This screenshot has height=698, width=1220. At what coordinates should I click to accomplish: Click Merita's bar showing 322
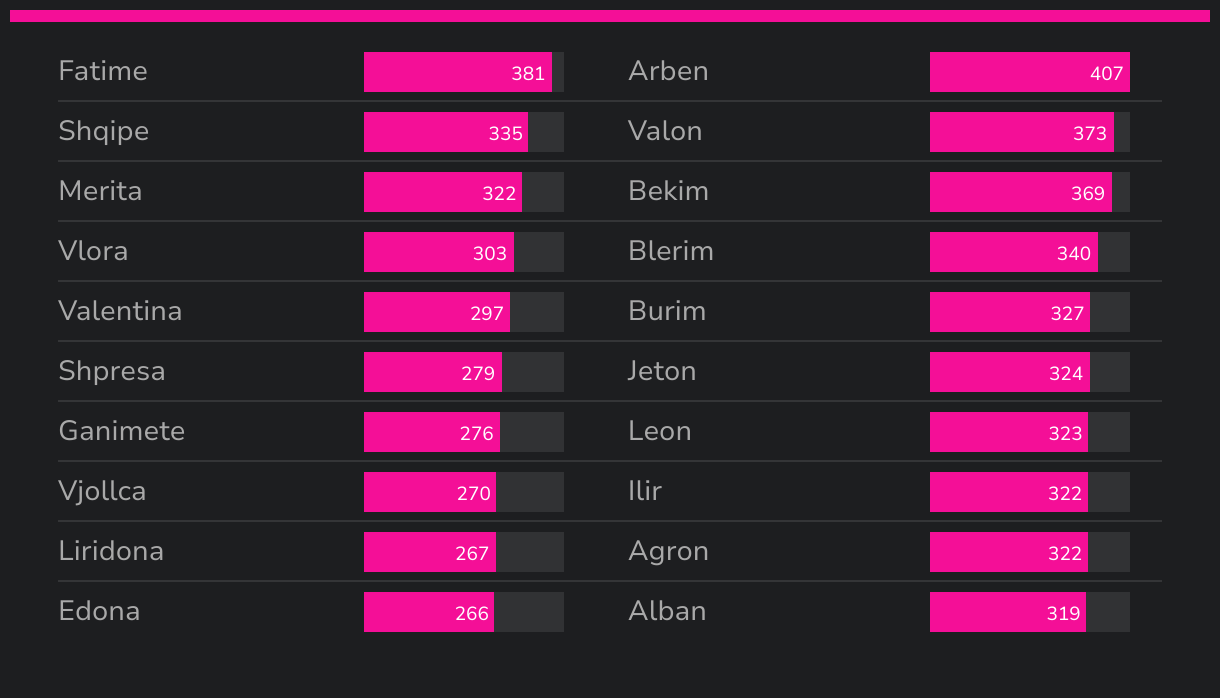[443, 192]
